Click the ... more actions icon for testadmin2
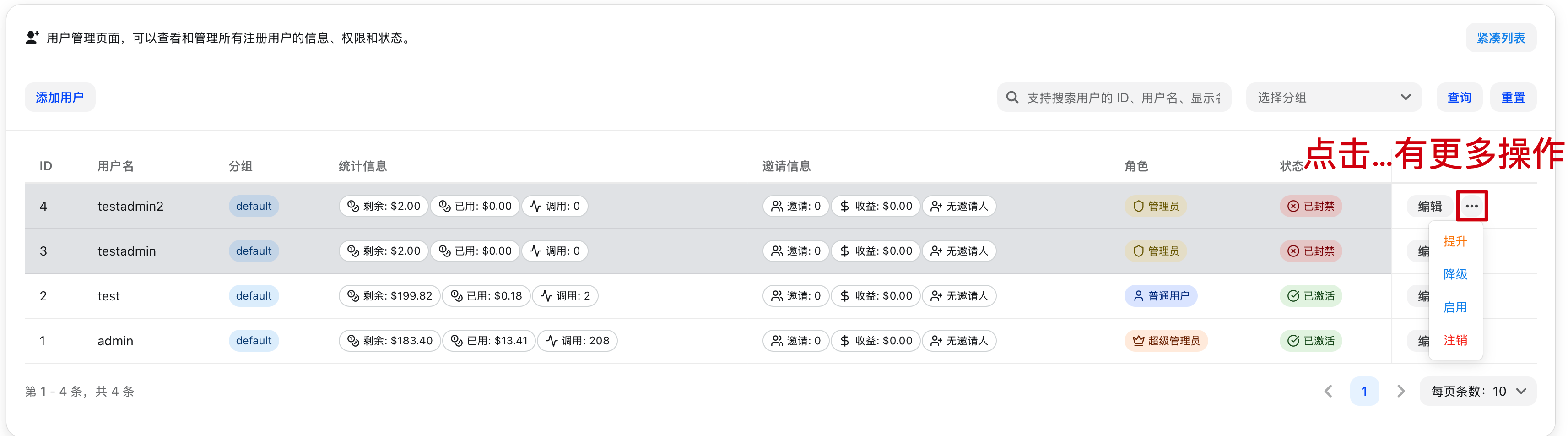 (1472, 206)
